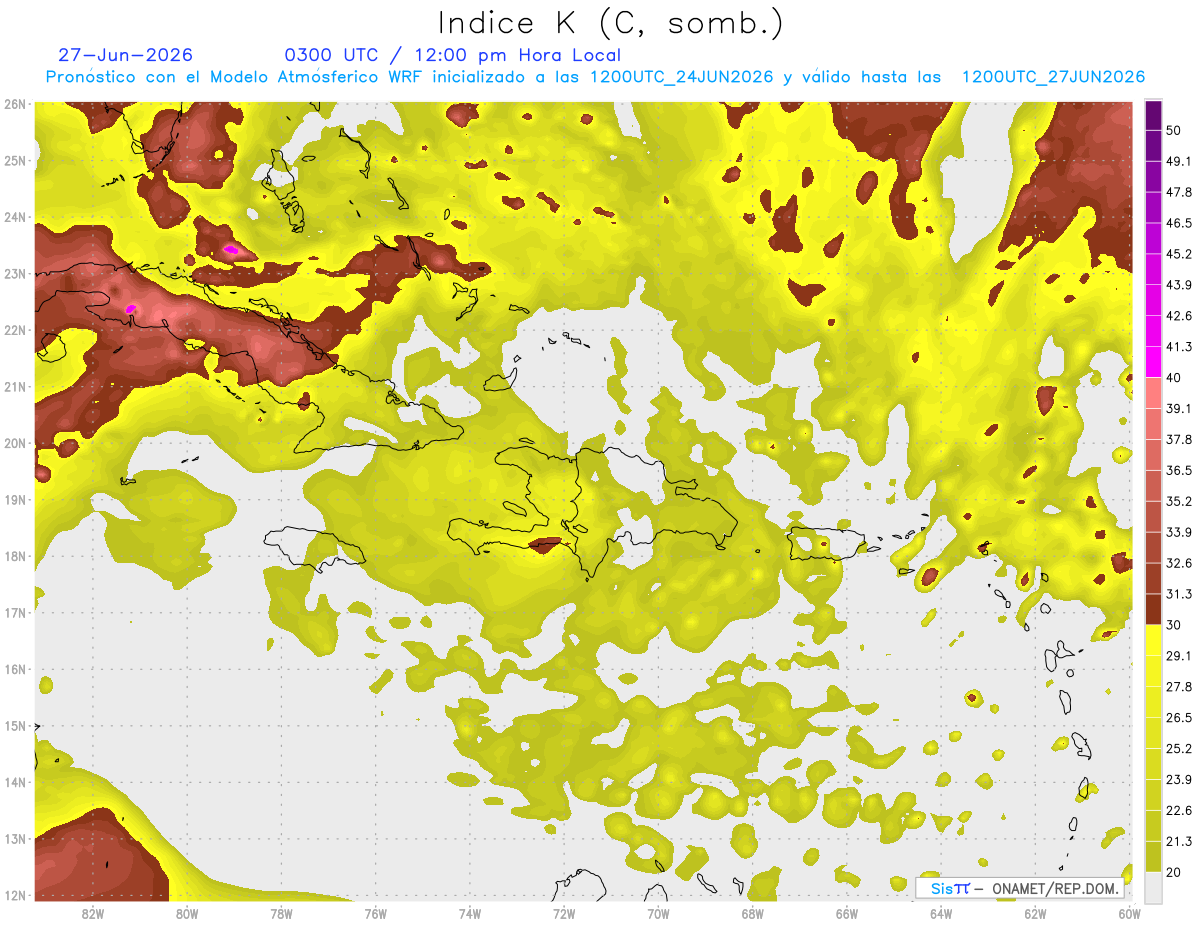Image resolution: width=1200 pixels, height=927 pixels.
Task: Click the colorbar value 41.3
Action: (1179, 347)
